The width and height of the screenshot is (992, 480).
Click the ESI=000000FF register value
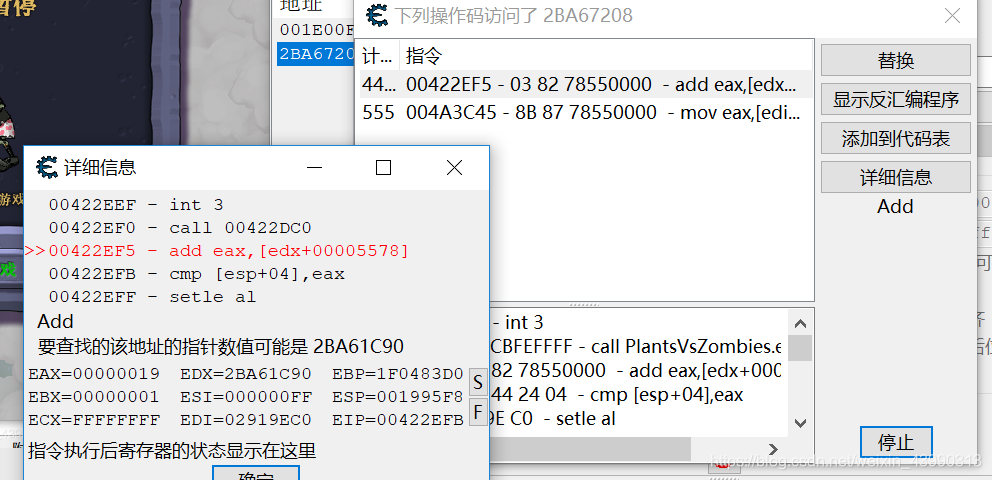(x=245, y=397)
